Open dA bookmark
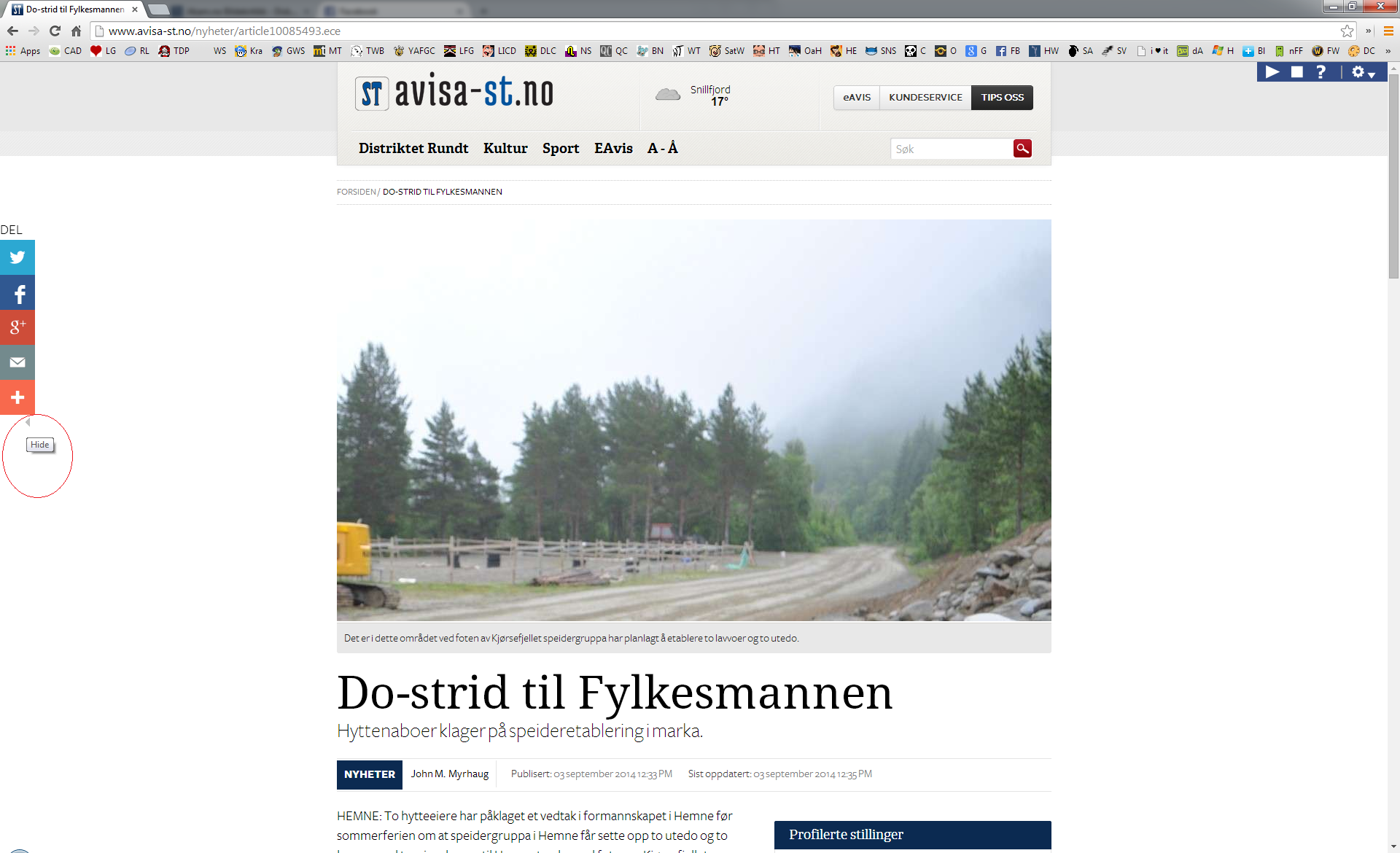Screen dimensions: 1400x853 [1190, 51]
